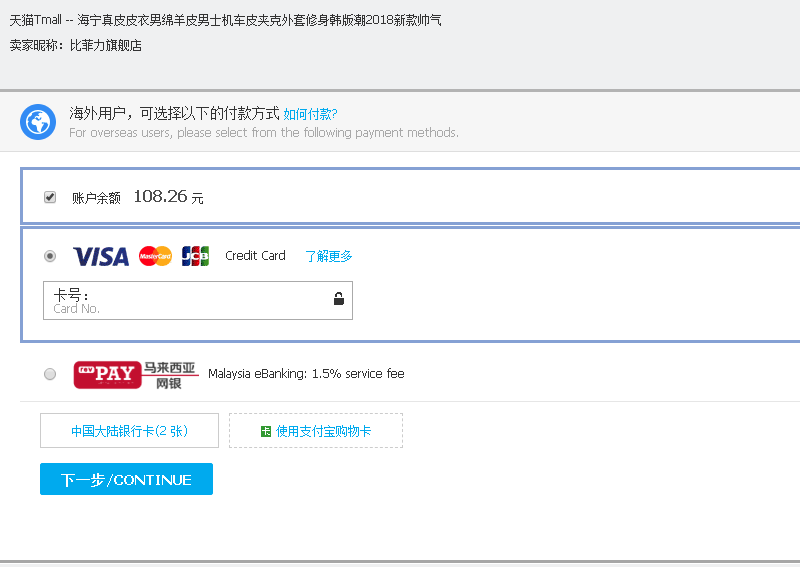Click the padlock icon in card field
The image size is (800, 567).
pyautogui.click(x=339, y=299)
